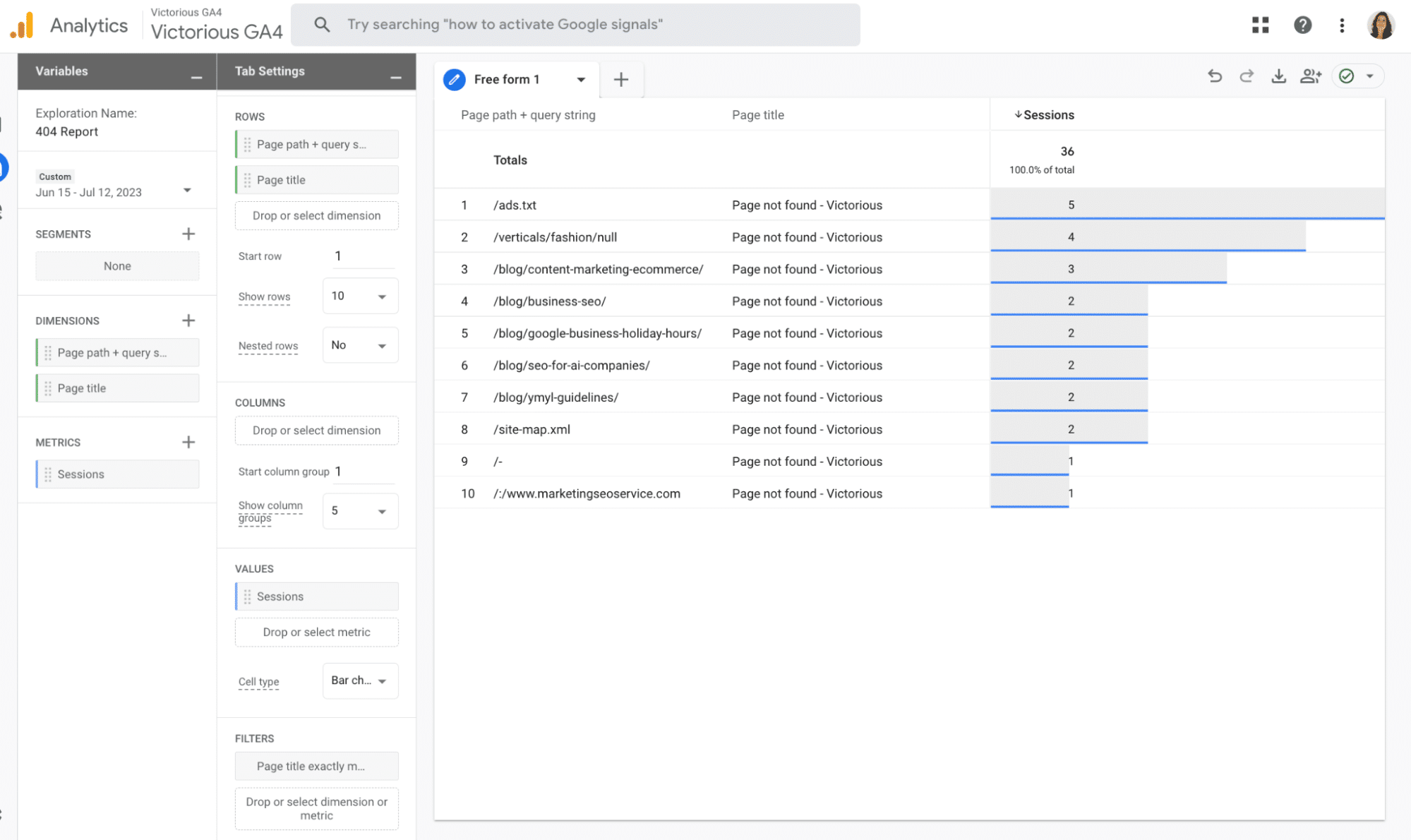Image resolution: width=1411 pixels, height=840 pixels.
Task: Click the data quality checkmark icon
Action: click(x=1347, y=76)
